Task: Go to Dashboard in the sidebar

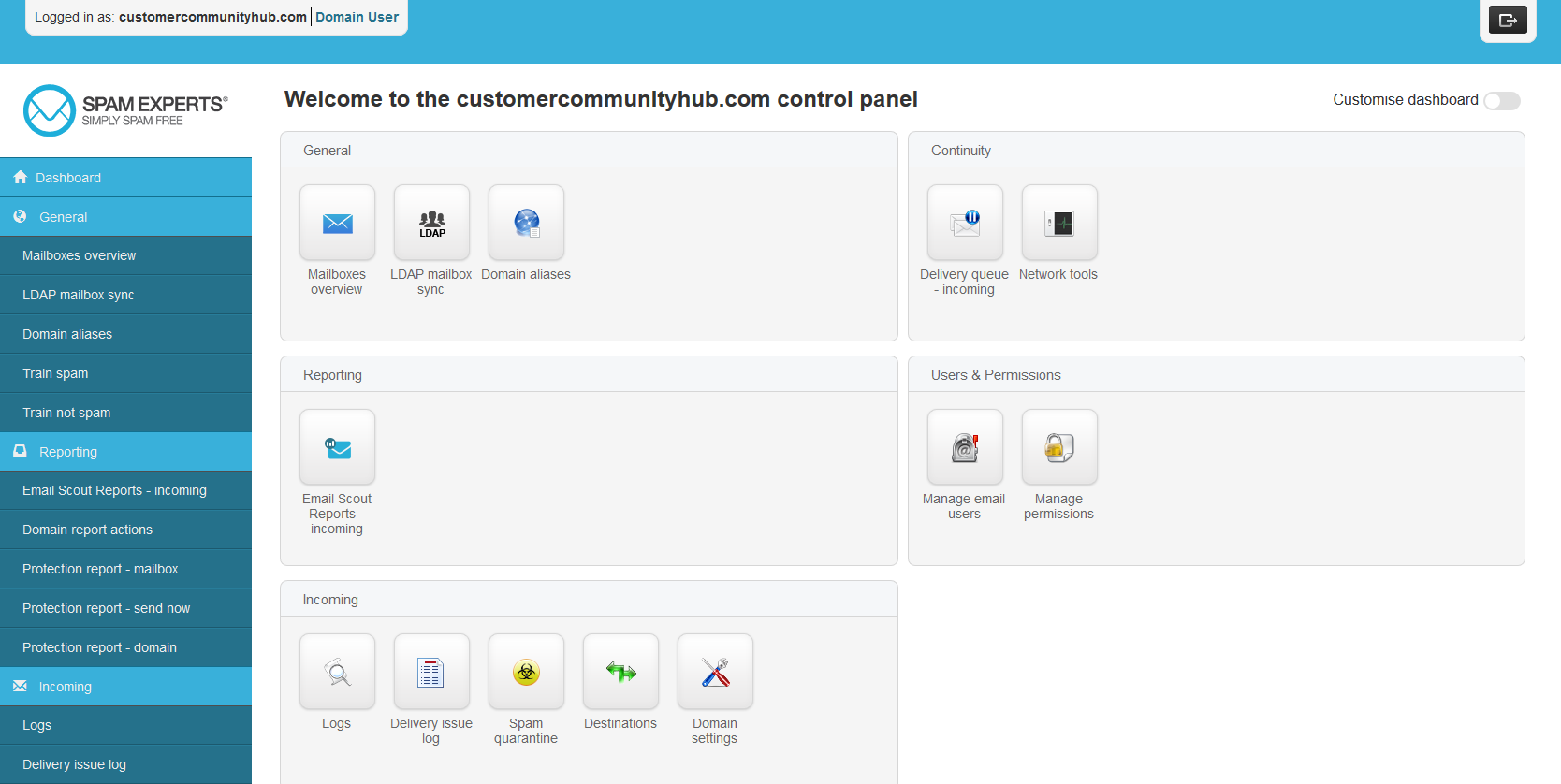Action: [67, 178]
